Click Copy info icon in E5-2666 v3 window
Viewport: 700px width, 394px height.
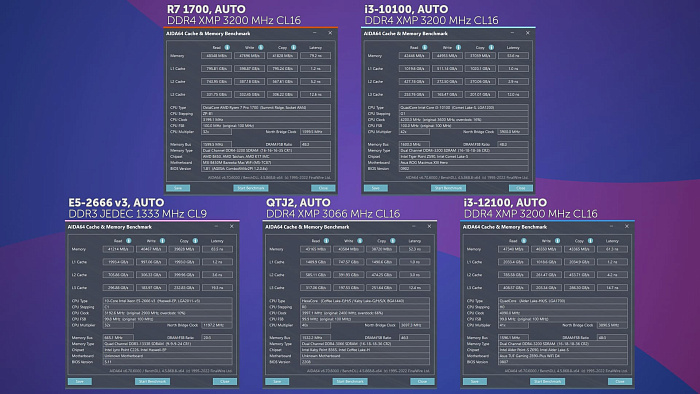[x=195, y=241]
